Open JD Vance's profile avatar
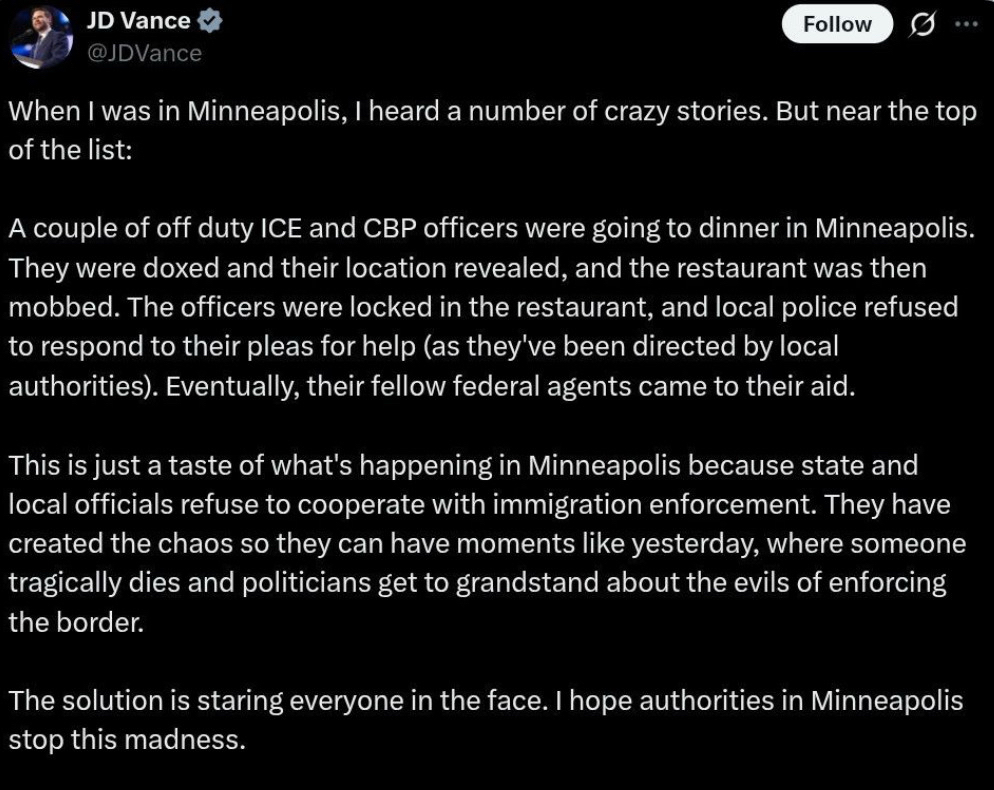Screen dimensions: 994x790 pyautogui.click(x=41, y=35)
